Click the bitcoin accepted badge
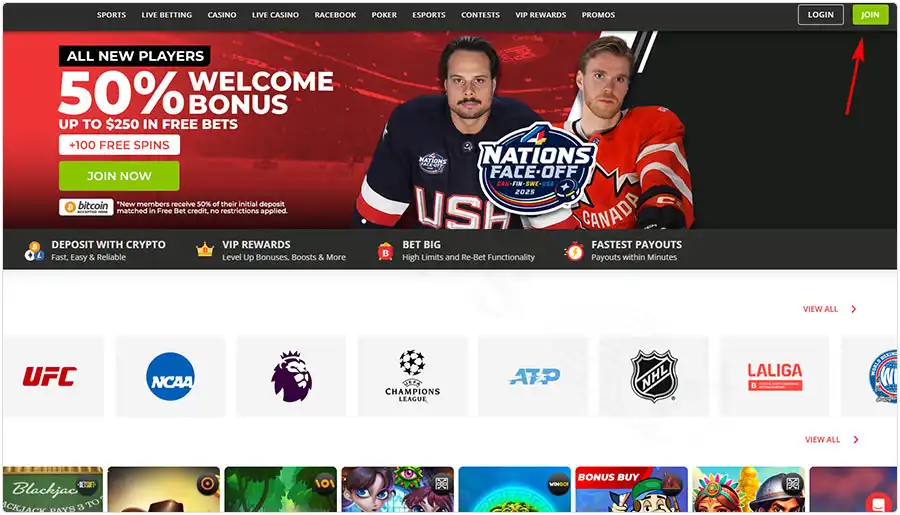The image size is (900, 515). point(86,207)
